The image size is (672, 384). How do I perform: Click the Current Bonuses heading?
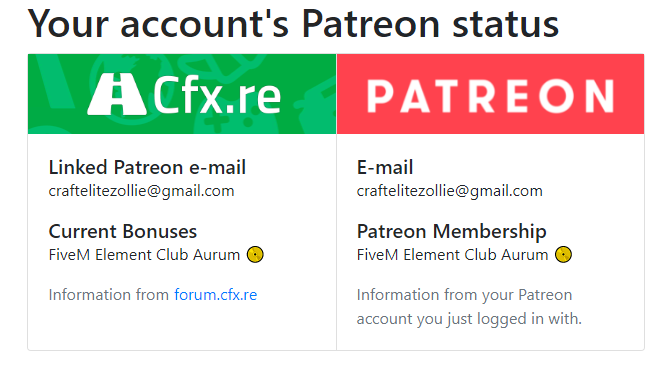[123, 231]
